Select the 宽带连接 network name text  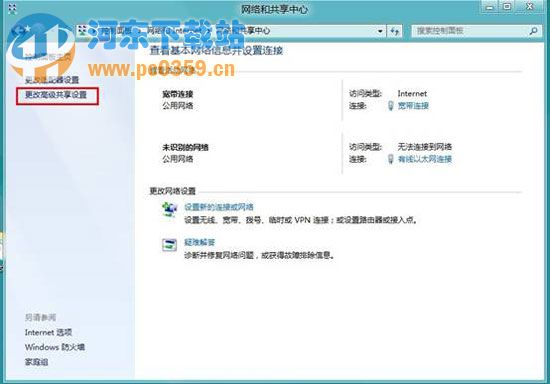178,94
